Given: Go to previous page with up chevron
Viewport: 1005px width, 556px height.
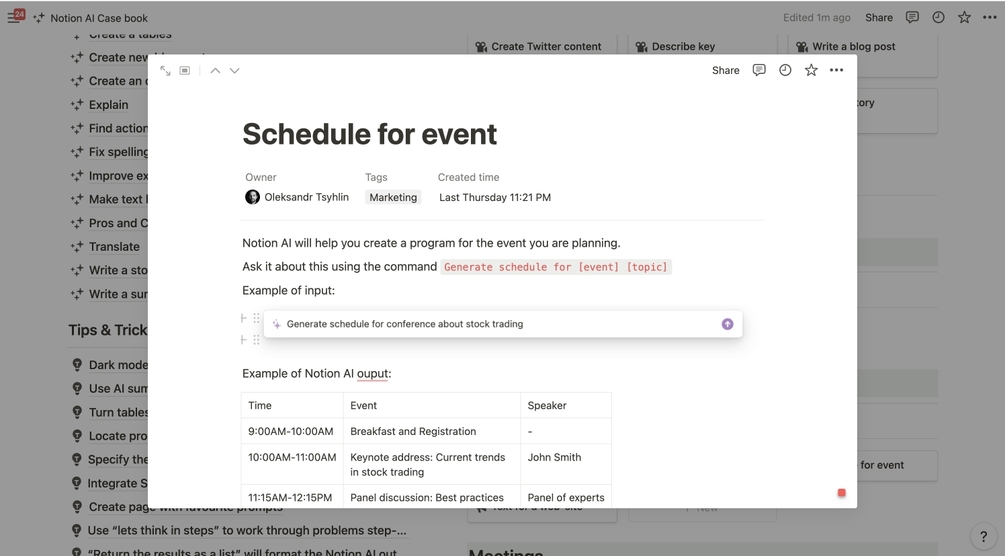Looking at the screenshot, I should (x=215, y=71).
